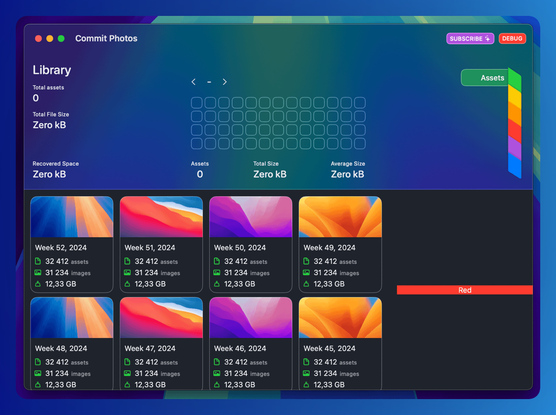
Task: Click "12,33 GB" in Week 51 card
Action: point(150,284)
